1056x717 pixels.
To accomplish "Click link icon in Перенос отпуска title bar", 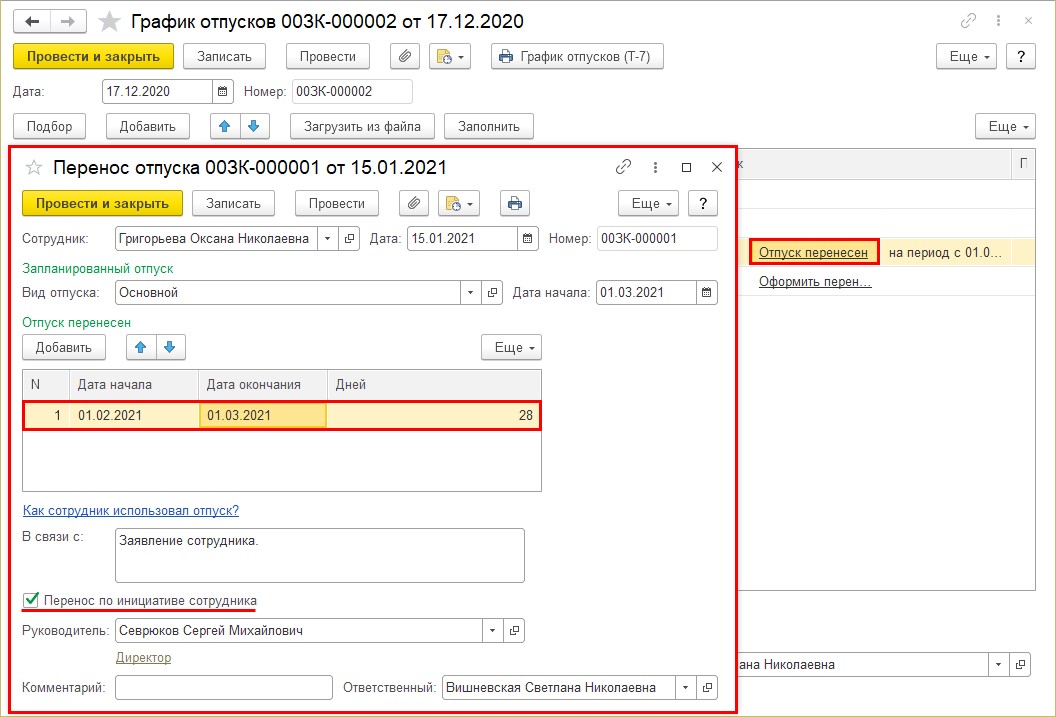I will point(624,167).
